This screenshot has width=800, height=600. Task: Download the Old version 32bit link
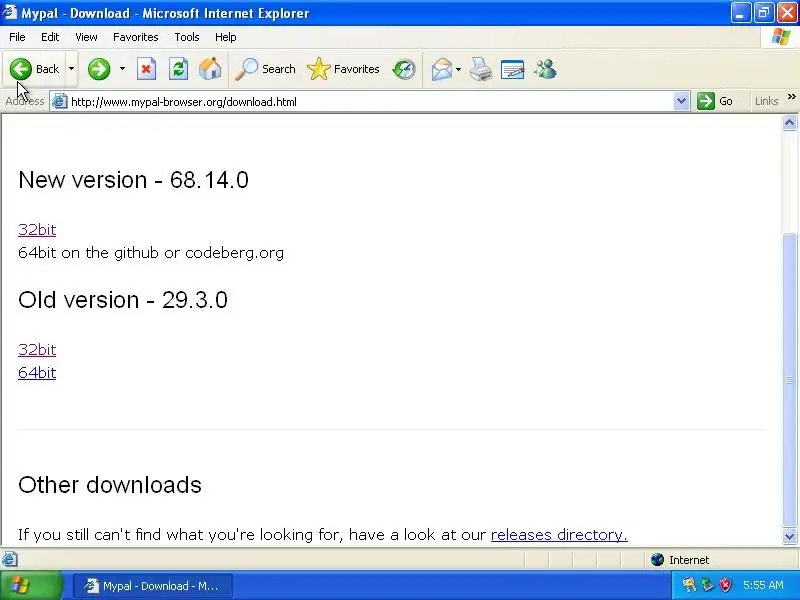(37, 349)
